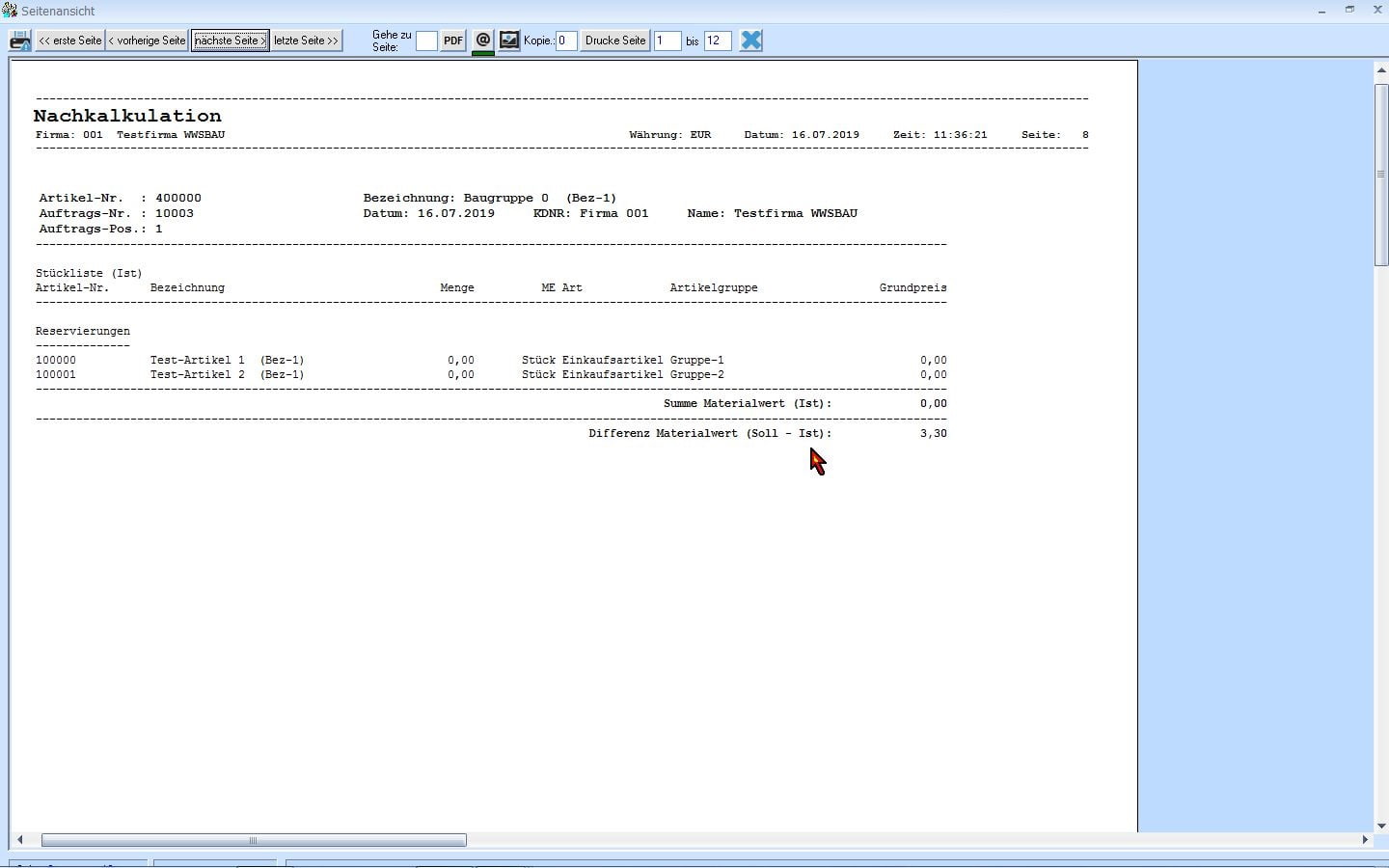The height and width of the screenshot is (868, 1389).
Task: Click the 'Artikelgruppe' column header
Action: pos(714,287)
